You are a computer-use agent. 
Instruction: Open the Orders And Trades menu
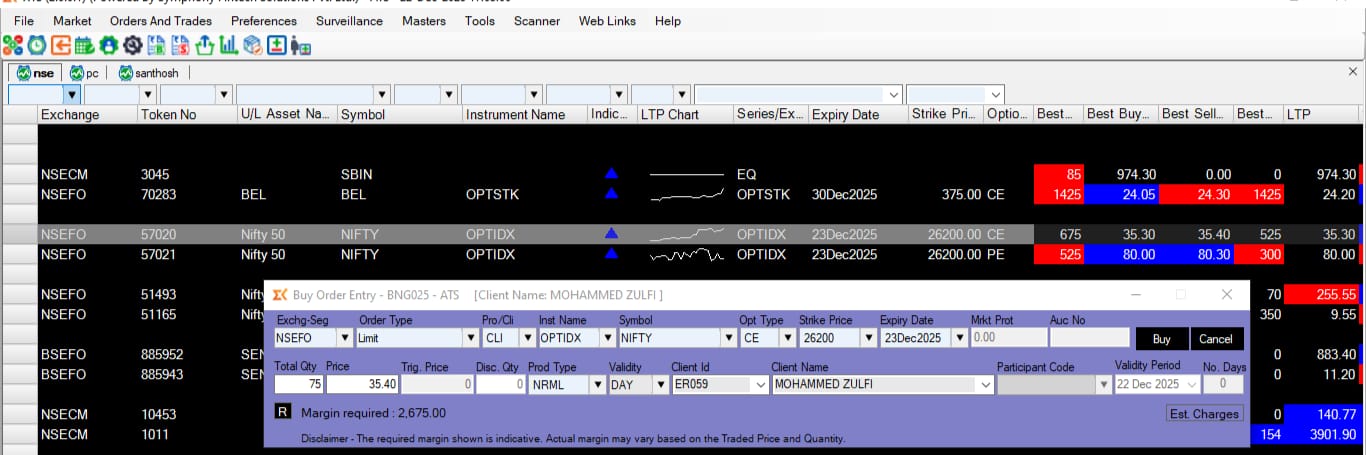coord(161,20)
